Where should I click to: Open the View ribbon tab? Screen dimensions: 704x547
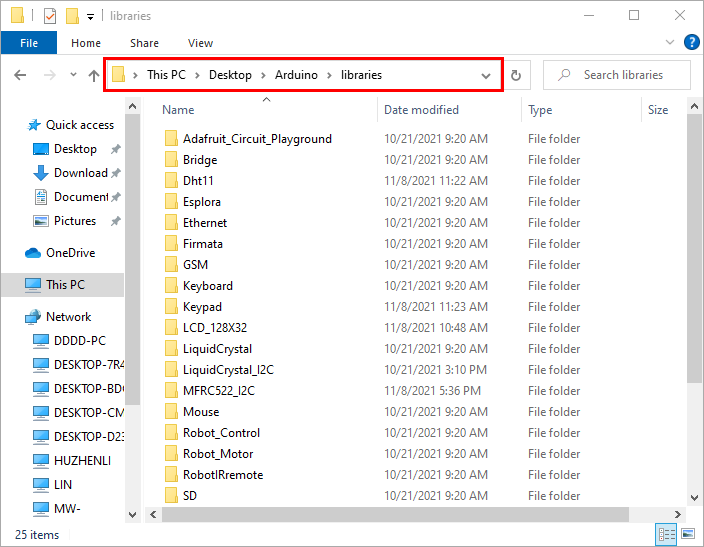click(200, 43)
